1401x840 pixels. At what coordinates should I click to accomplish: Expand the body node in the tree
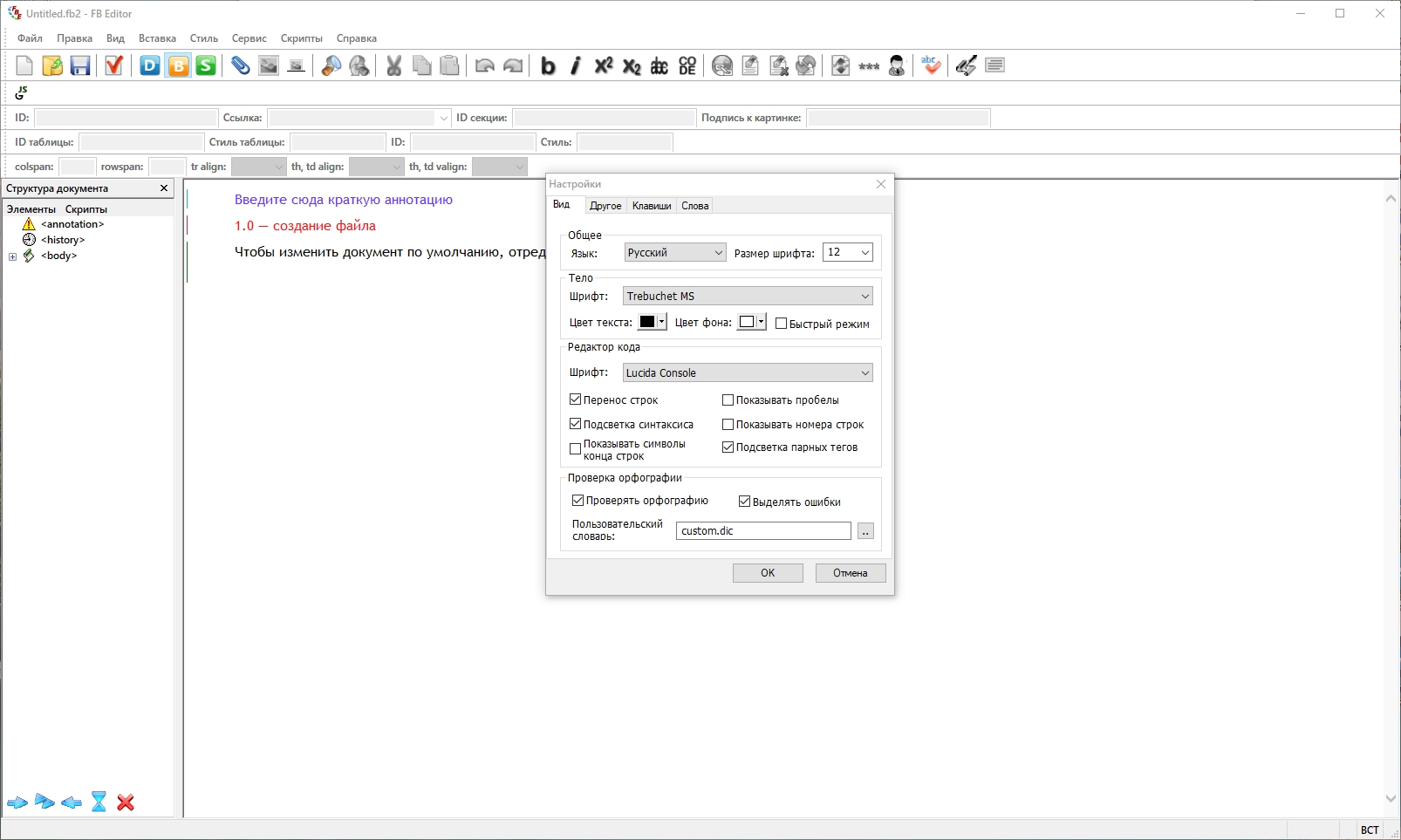point(12,256)
